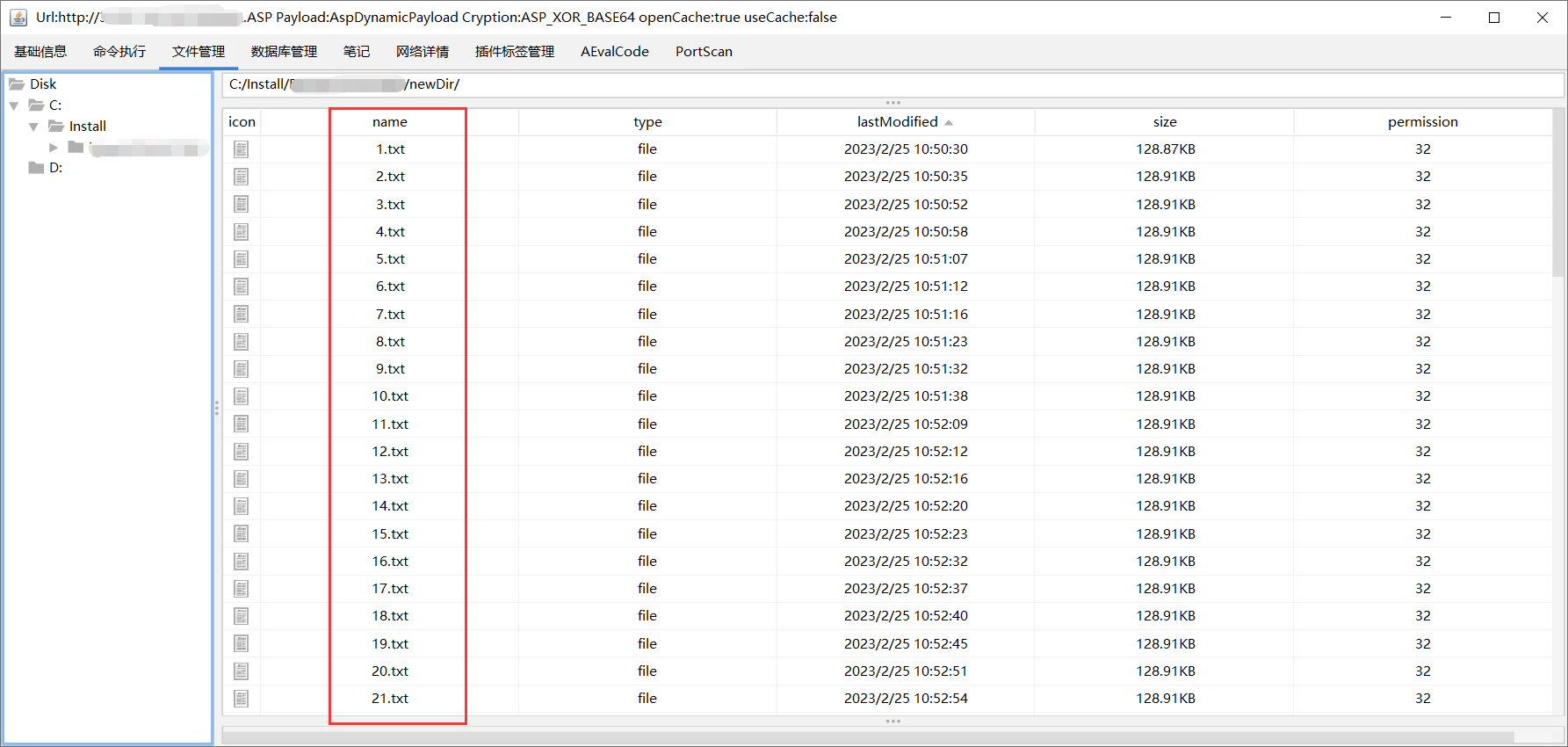
Task: Collapse the C: drive tree node
Action: [14, 105]
